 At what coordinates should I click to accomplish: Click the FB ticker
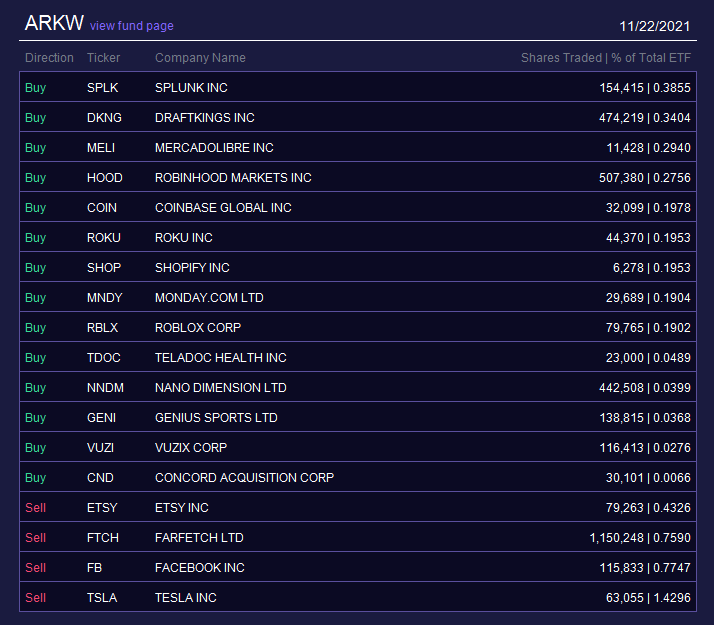(x=94, y=568)
